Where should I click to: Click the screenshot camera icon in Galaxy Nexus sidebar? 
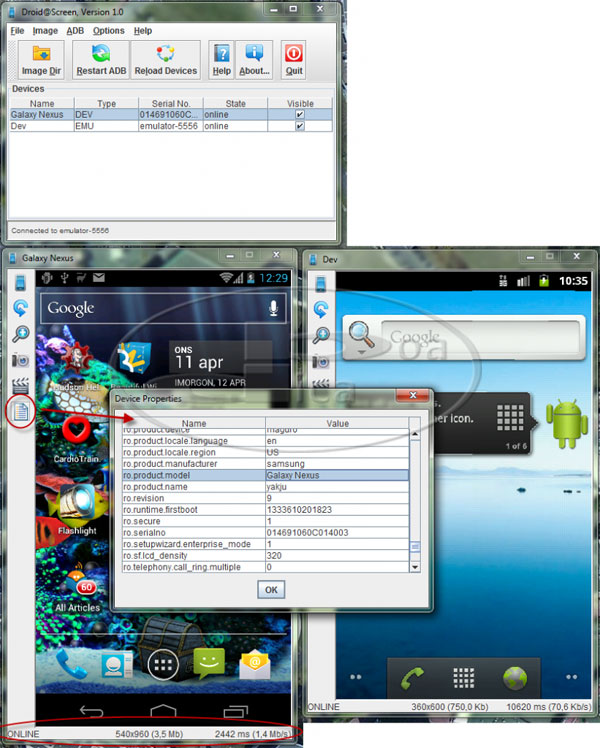point(19,360)
